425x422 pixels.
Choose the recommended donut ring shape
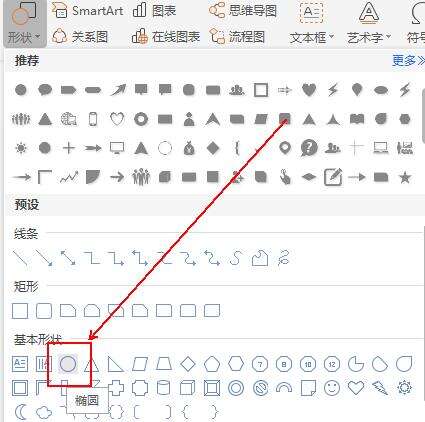[x=141, y=119]
